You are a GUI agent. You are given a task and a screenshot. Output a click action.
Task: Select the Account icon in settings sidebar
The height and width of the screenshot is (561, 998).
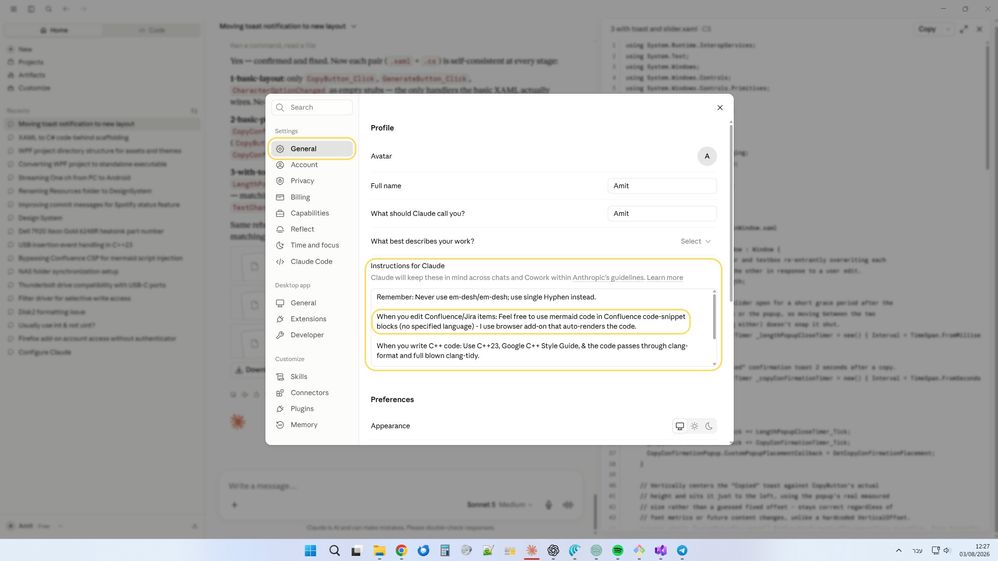pos(280,165)
